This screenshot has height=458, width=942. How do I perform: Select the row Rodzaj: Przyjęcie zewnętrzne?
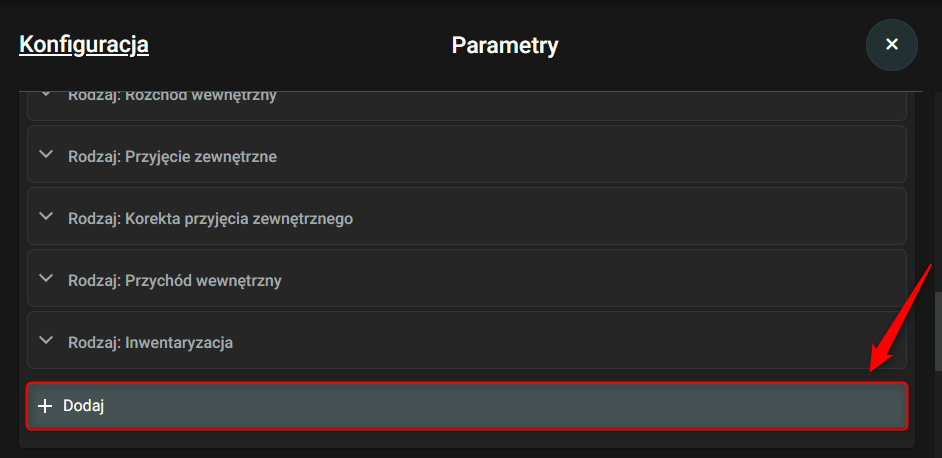(467, 154)
